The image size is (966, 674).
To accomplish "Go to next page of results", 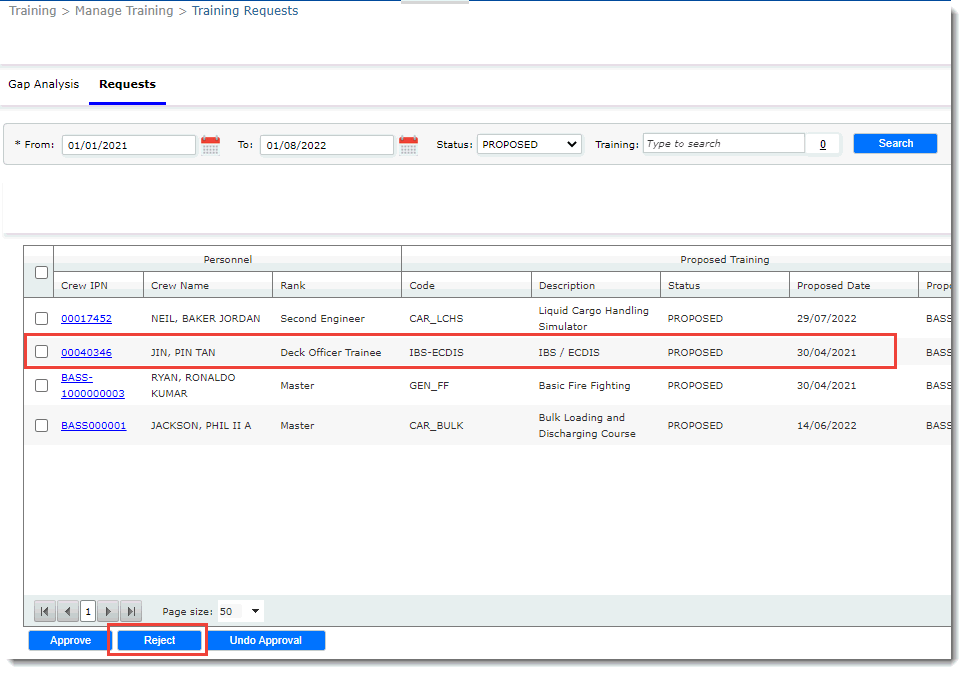I will tap(108, 611).
